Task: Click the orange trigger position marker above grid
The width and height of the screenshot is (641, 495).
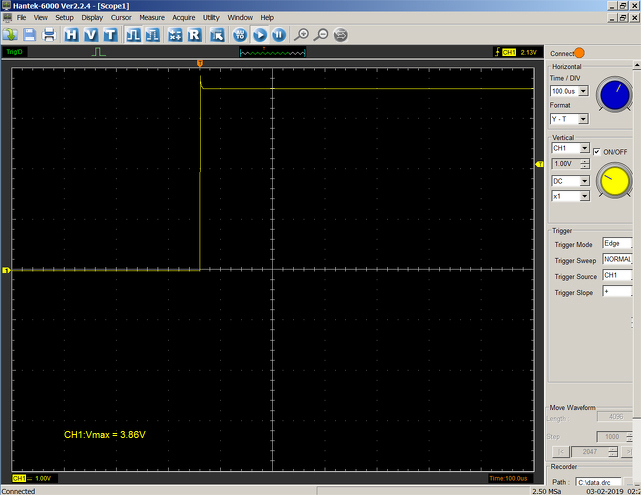Action: (200, 63)
